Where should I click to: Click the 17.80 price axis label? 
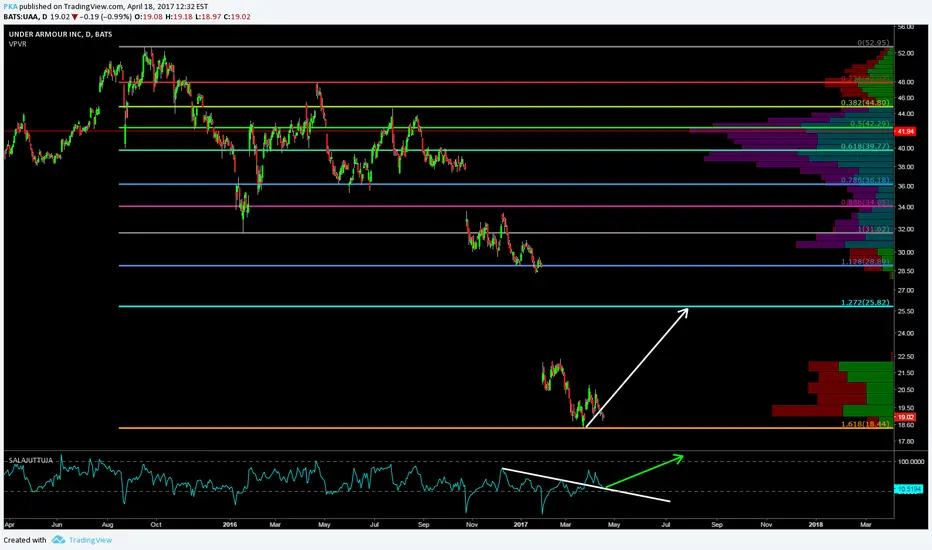click(x=905, y=441)
